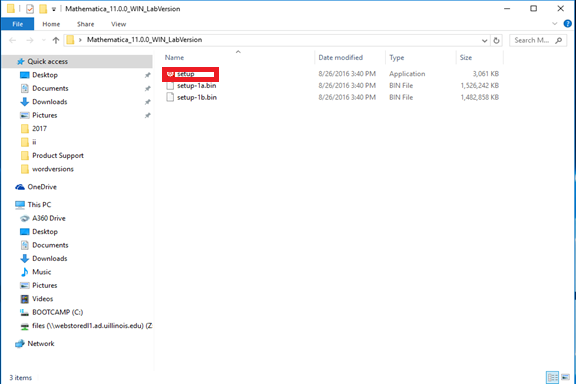The width and height of the screenshot is (576, 384).
Task: Open Explorer help with question mark icon
Action: pyautogui.click(x=567, y=24)
